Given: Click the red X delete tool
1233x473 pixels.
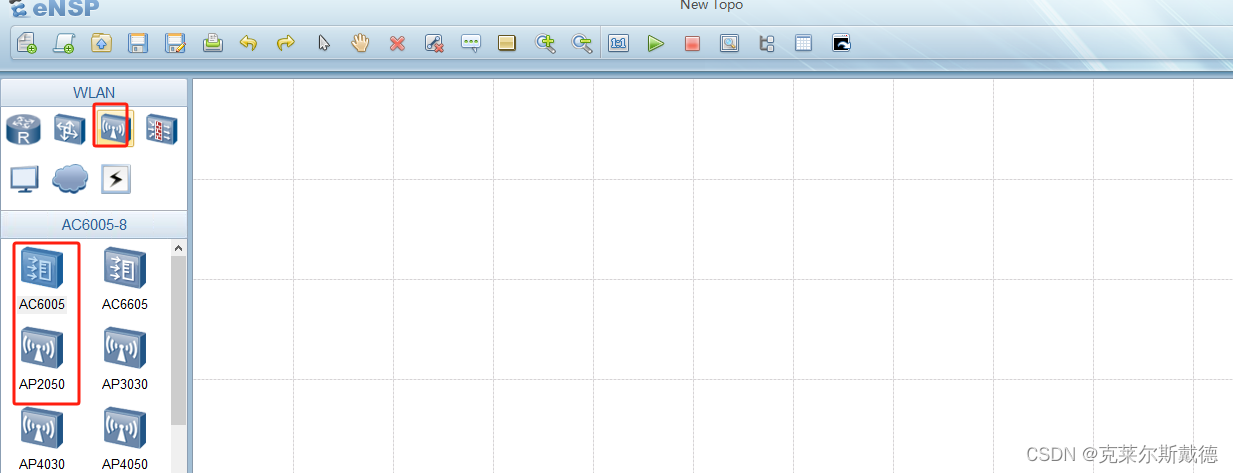Looking at the screenshot, I should (x=397, y=43).
